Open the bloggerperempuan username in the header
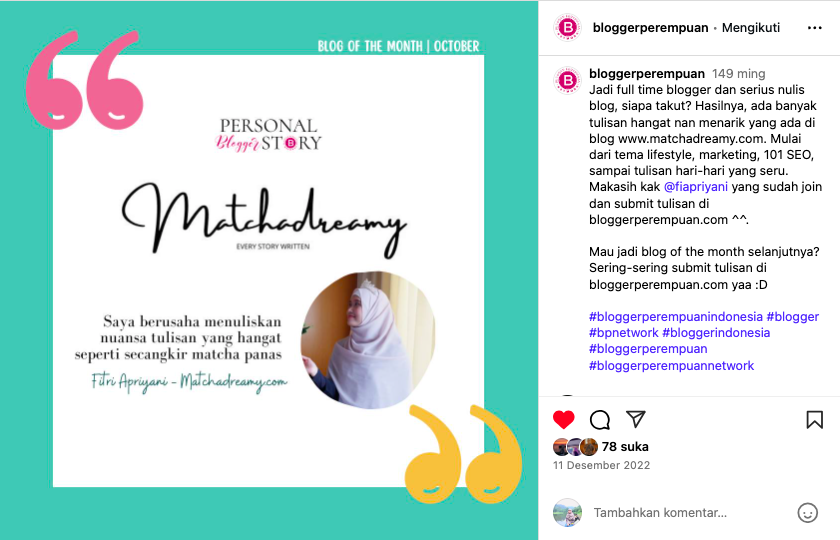This screenshot has width=840, height=540. (x=650, y=28)
